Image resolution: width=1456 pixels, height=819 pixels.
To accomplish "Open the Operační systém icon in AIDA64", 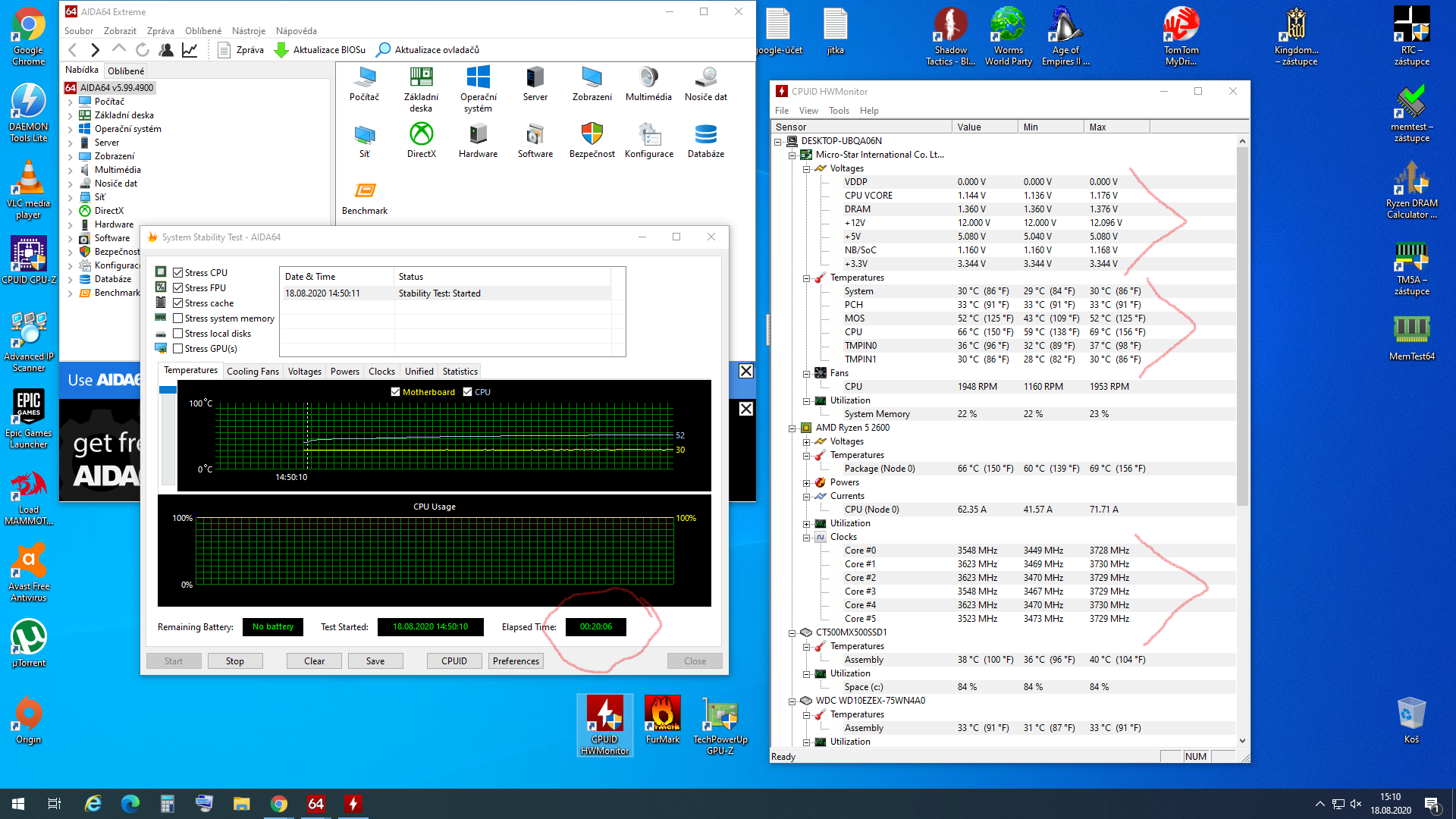I will 479,89.
